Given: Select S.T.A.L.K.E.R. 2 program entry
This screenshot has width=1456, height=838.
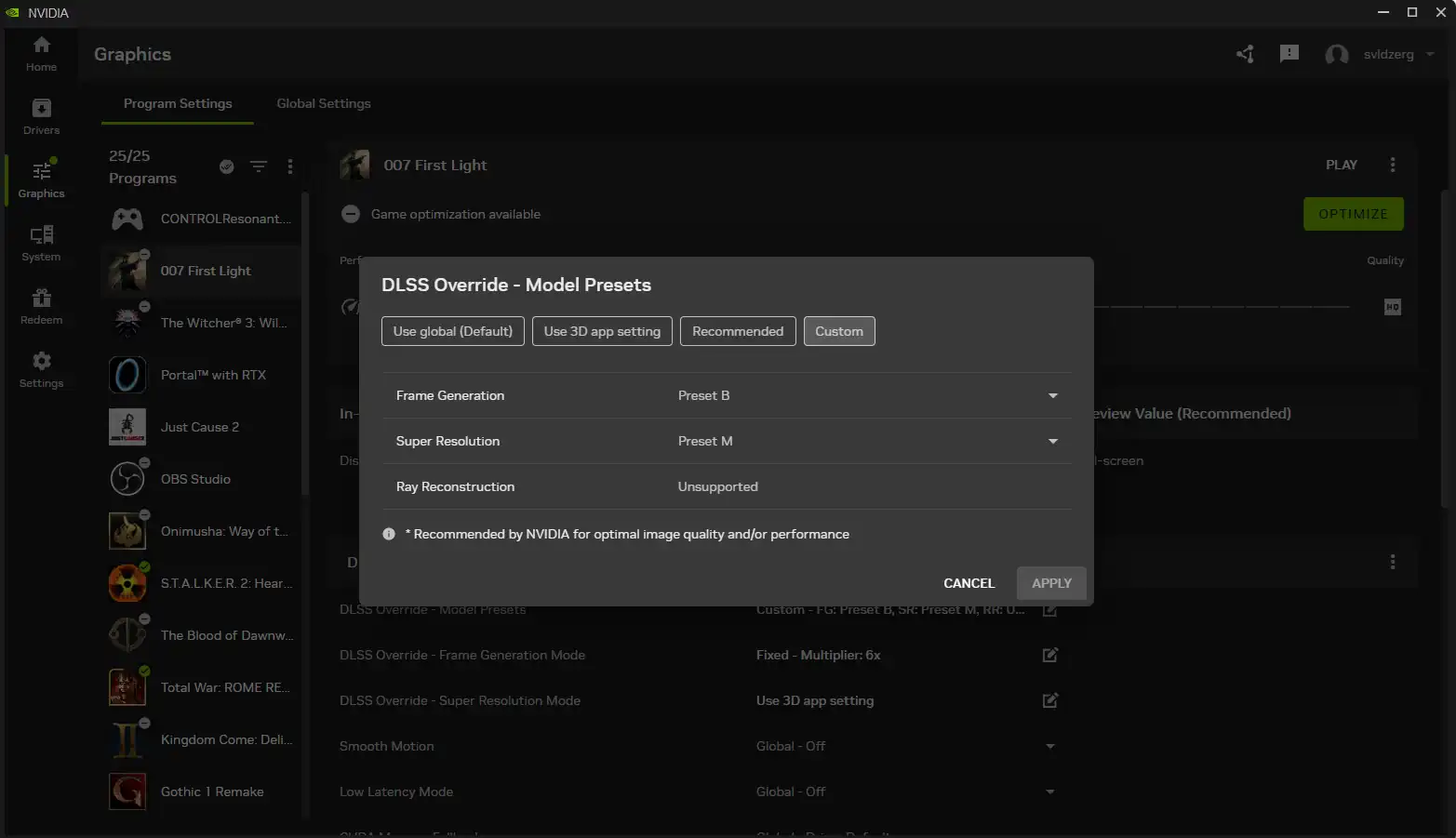Looking at the screenshot, I should 202,583.
